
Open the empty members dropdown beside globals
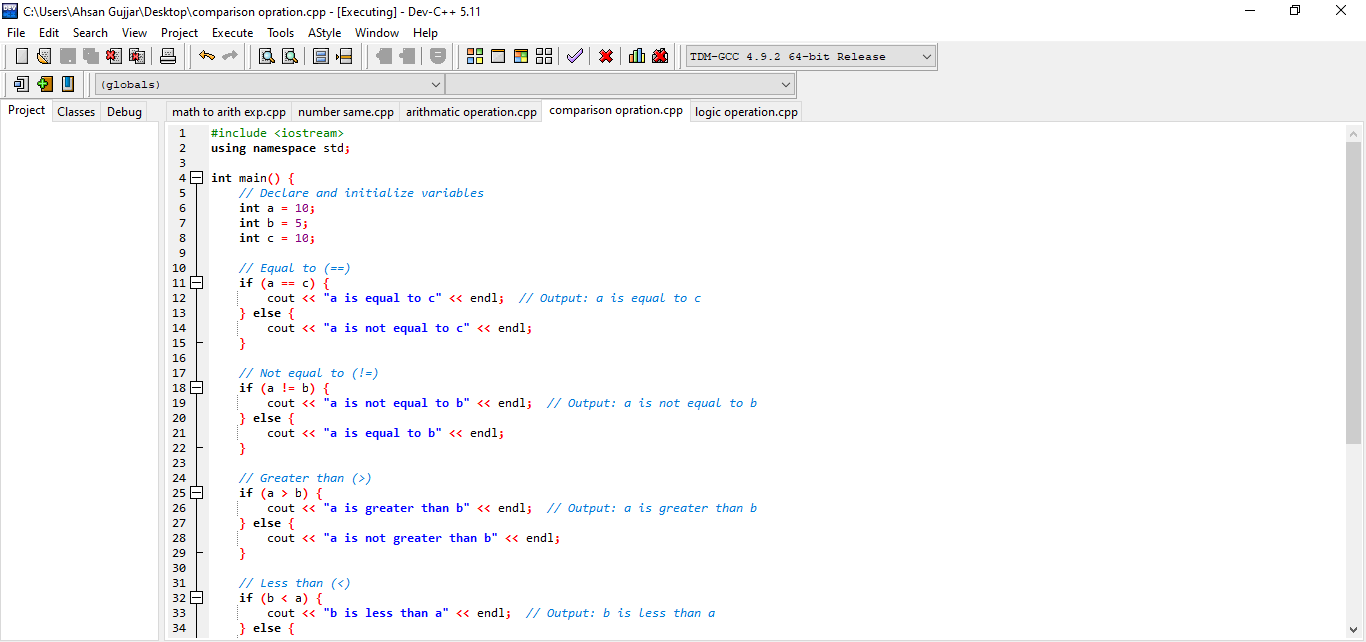(620, 85)
